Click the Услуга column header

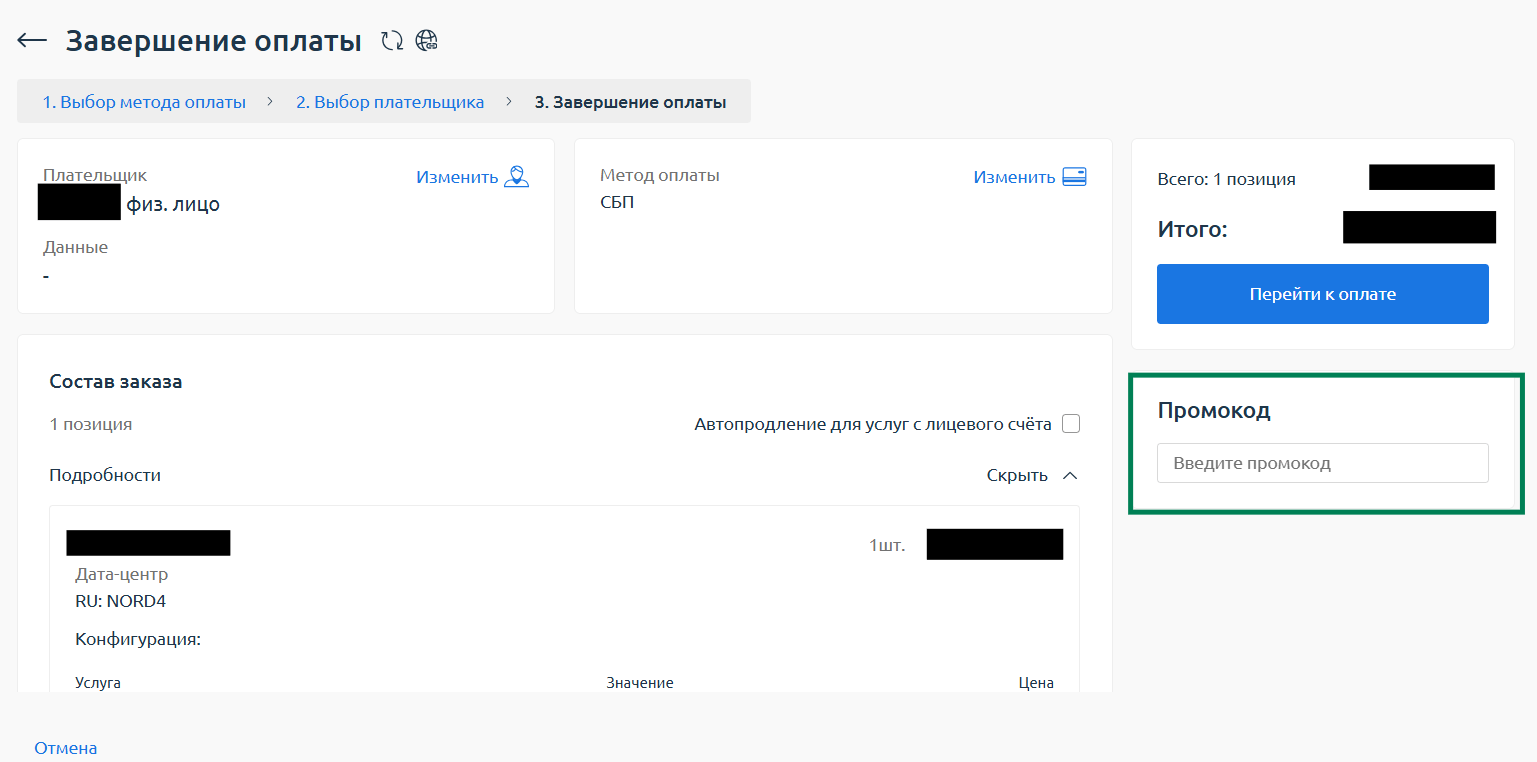coord(98,683)
